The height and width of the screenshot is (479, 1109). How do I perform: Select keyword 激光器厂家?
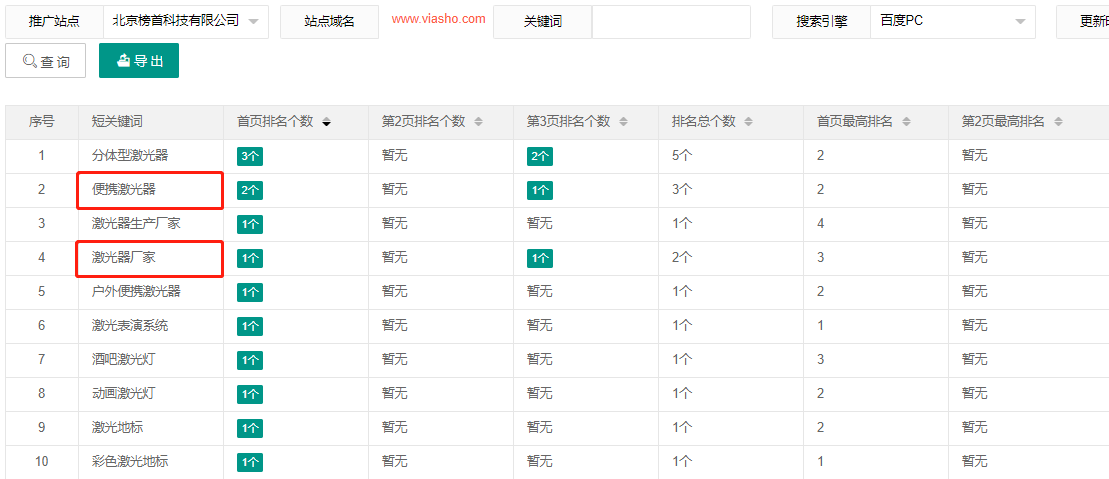pos(124,258)
